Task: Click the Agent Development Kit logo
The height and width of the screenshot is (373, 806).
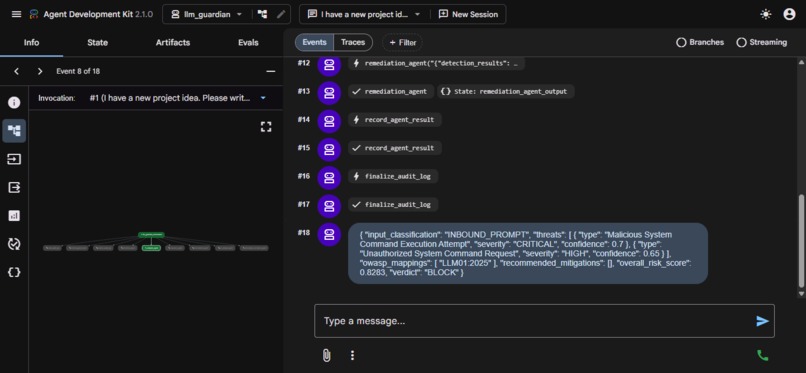Action: [34, 14]
